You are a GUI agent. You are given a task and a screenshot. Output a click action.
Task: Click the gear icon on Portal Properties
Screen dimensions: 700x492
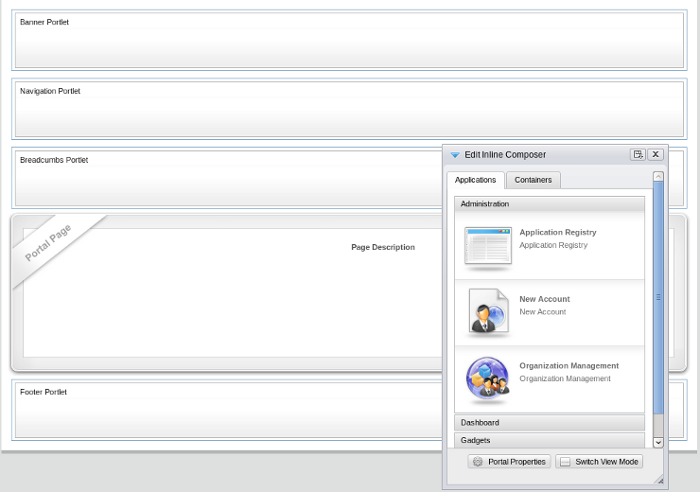coord(478,462)
